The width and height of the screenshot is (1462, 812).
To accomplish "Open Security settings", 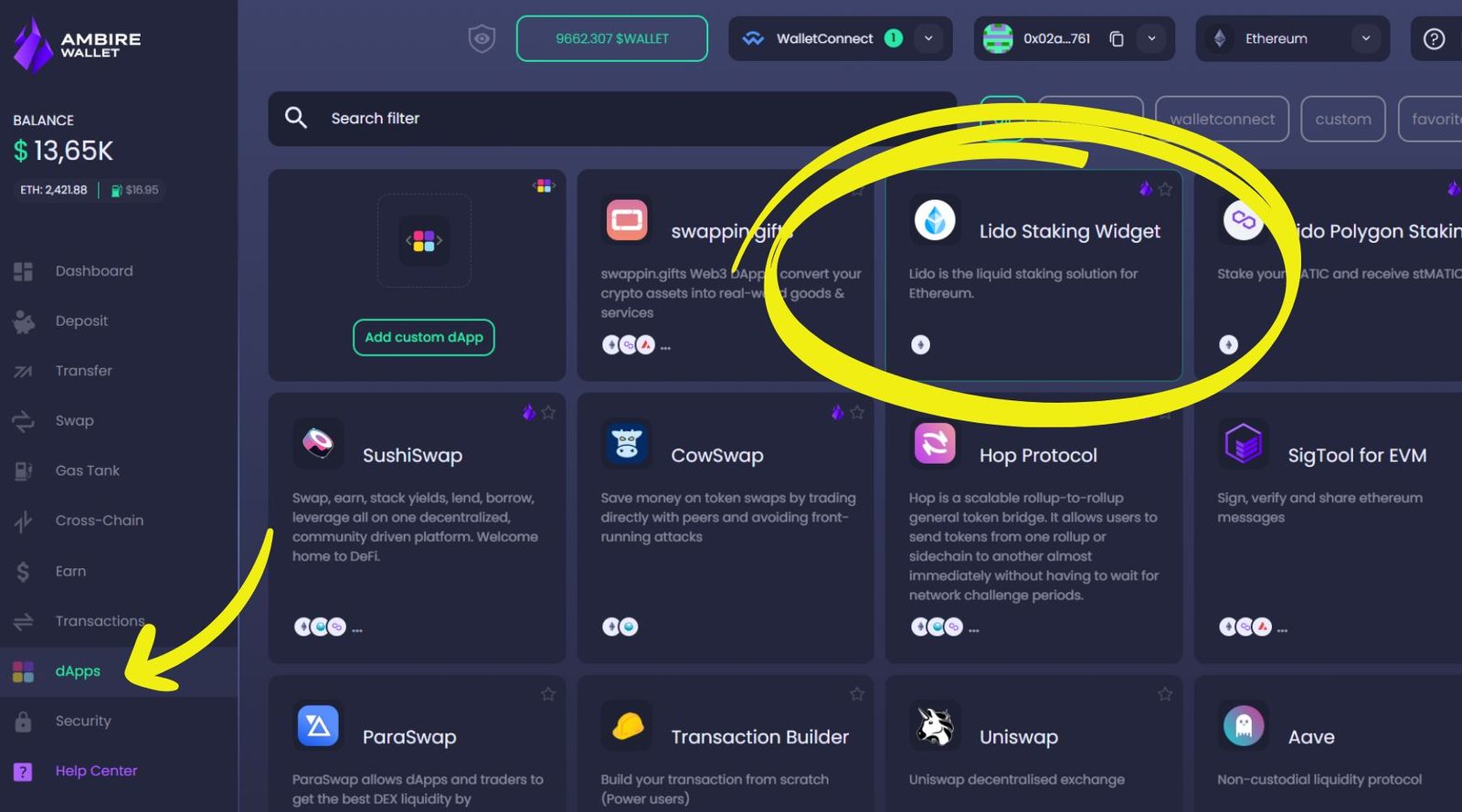I will pos(82,722).
